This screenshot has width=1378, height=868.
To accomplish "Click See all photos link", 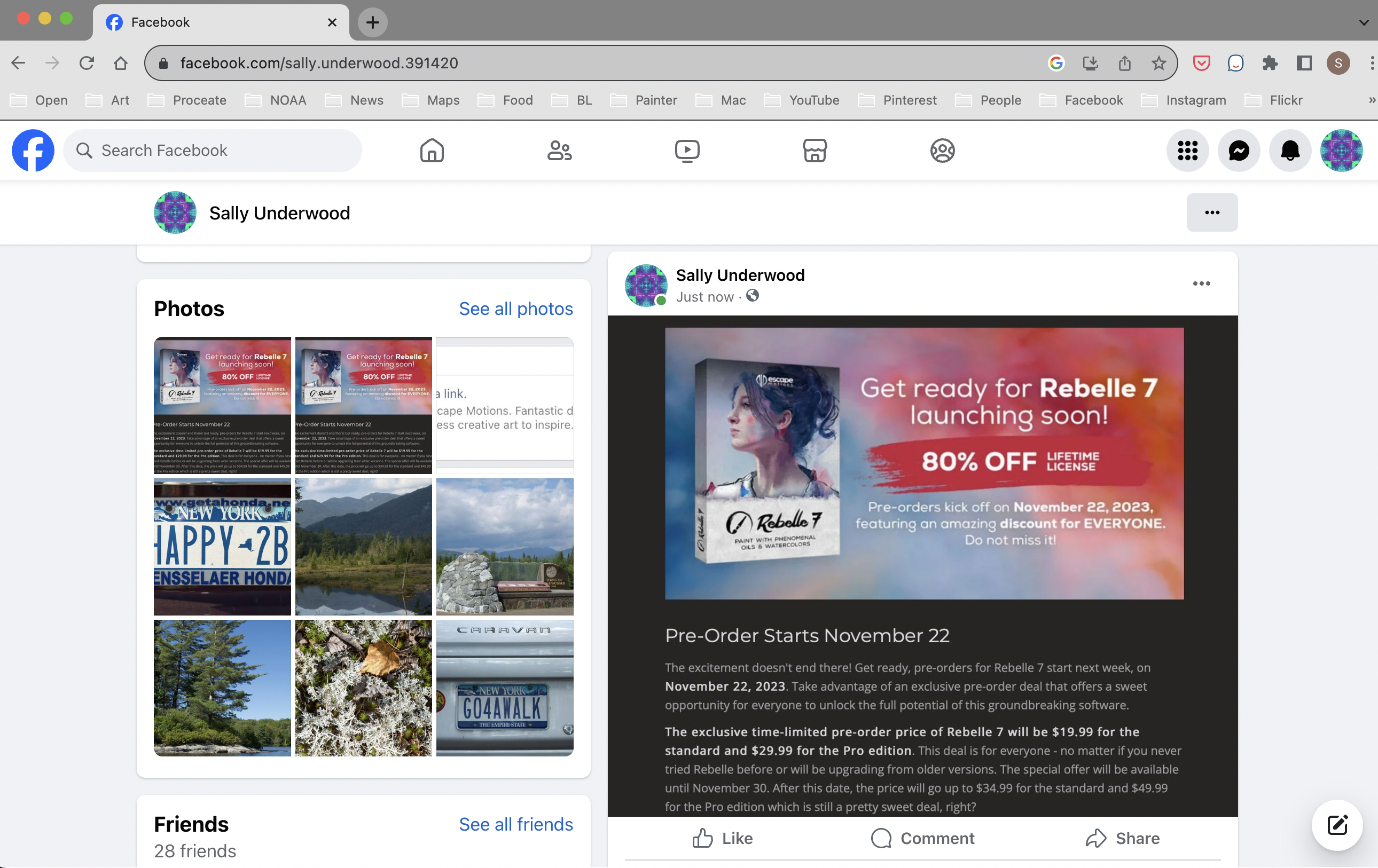I will 515,308.
